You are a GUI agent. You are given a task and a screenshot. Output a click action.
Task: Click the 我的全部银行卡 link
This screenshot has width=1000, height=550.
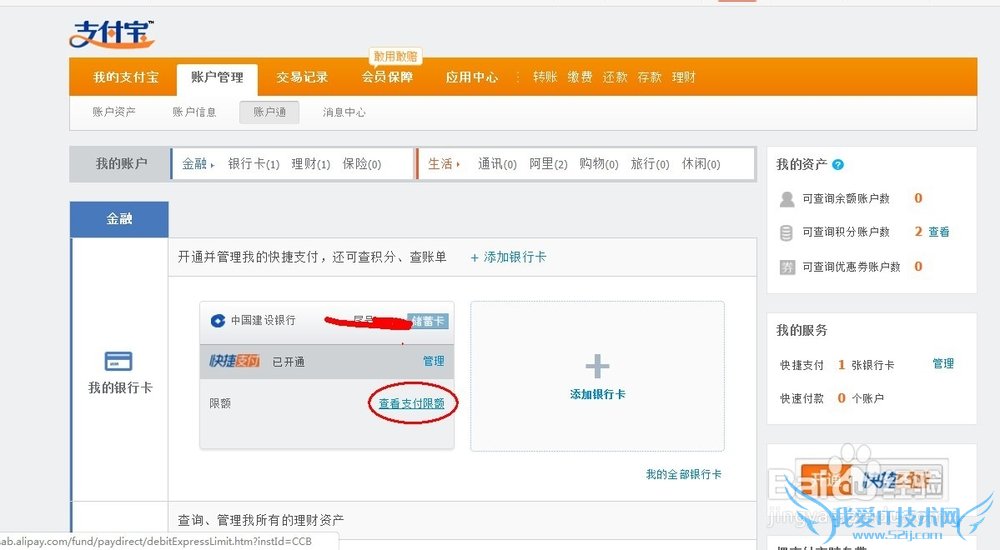(x=684, y=474)
